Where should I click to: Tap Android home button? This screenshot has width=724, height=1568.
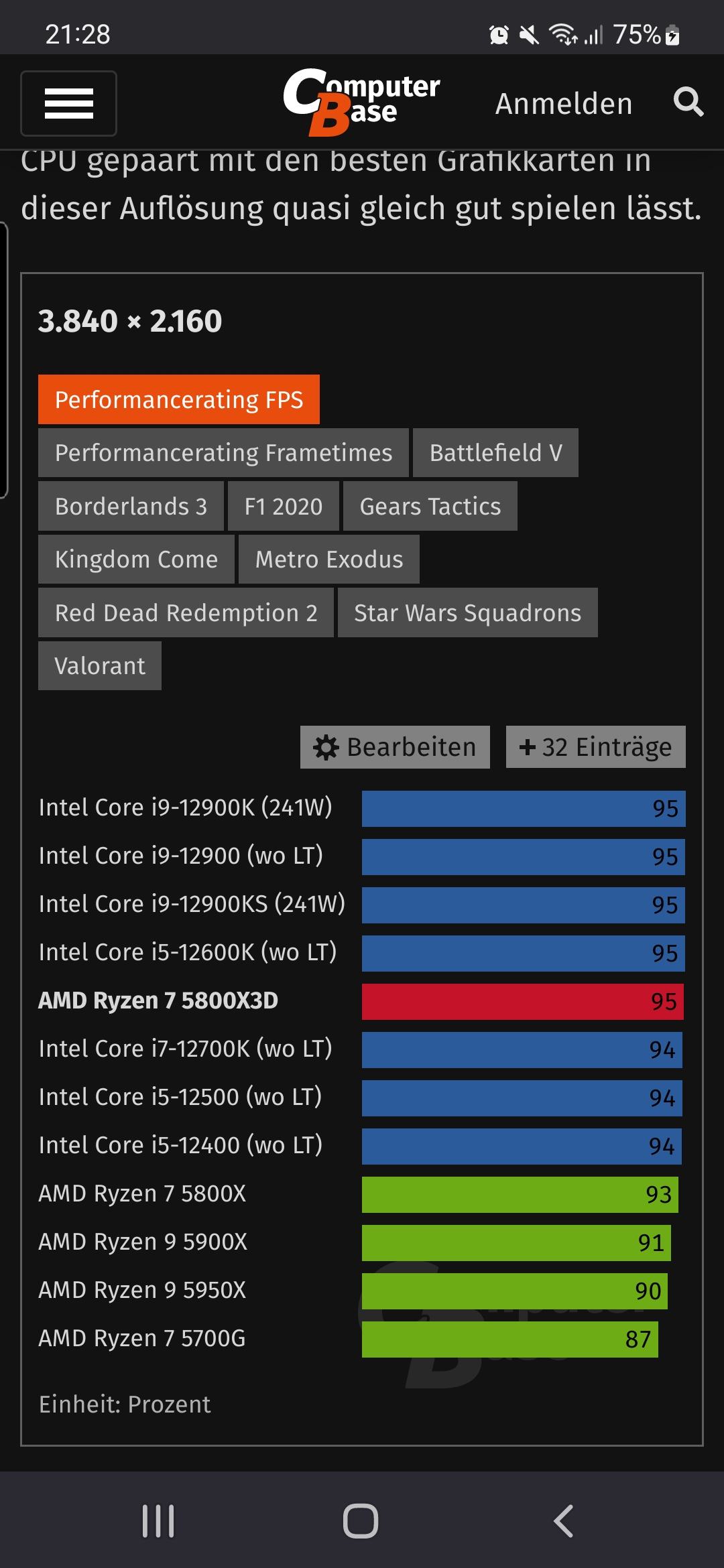[x=361, y=1520]
